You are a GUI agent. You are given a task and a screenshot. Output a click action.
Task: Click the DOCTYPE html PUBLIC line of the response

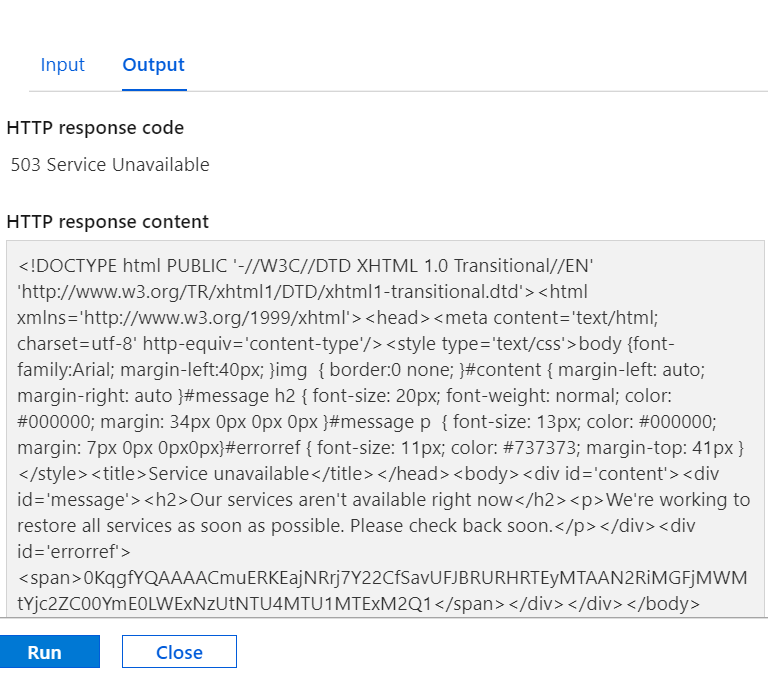tap(306, 266)
